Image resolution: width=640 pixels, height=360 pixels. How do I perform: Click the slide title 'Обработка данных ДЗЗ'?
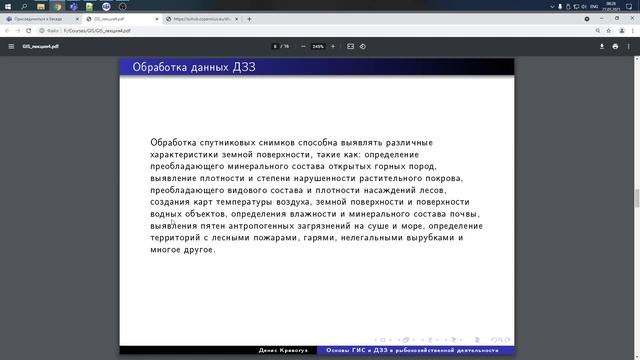pyautogui.click(x=194, y=67)
